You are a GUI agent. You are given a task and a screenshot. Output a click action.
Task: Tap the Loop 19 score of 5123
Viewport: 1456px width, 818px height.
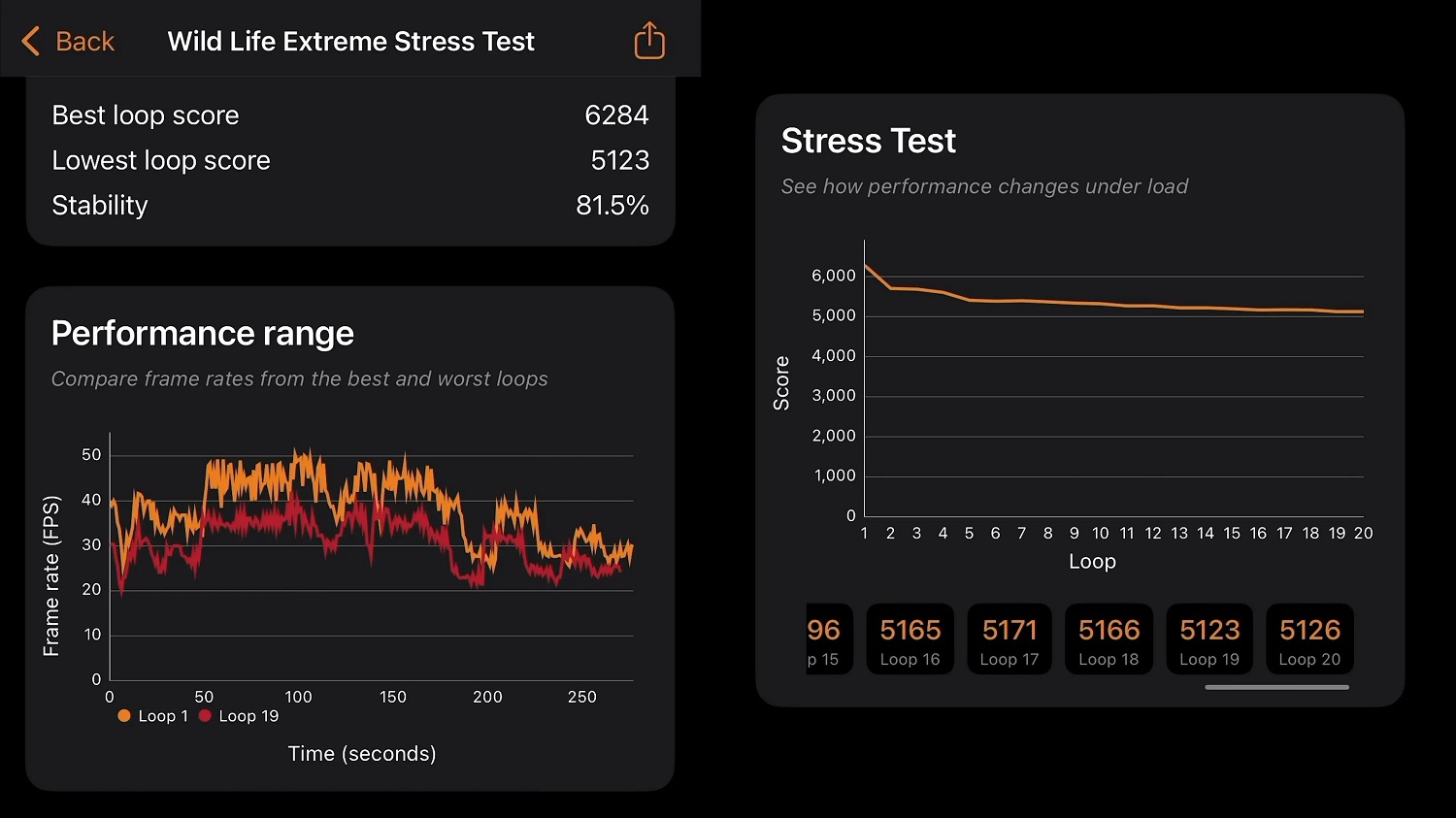click(x=1209, y=639)
